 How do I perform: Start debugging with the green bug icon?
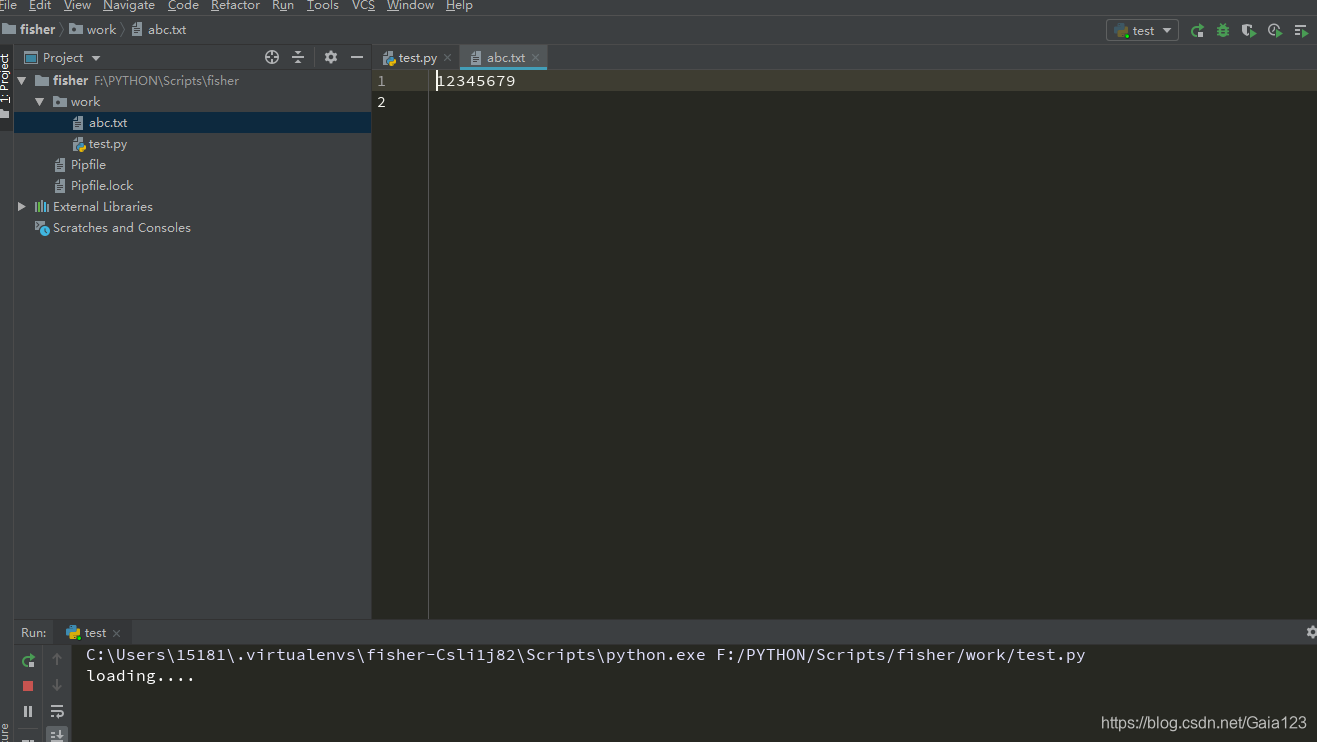click(x=1223, y=31)
